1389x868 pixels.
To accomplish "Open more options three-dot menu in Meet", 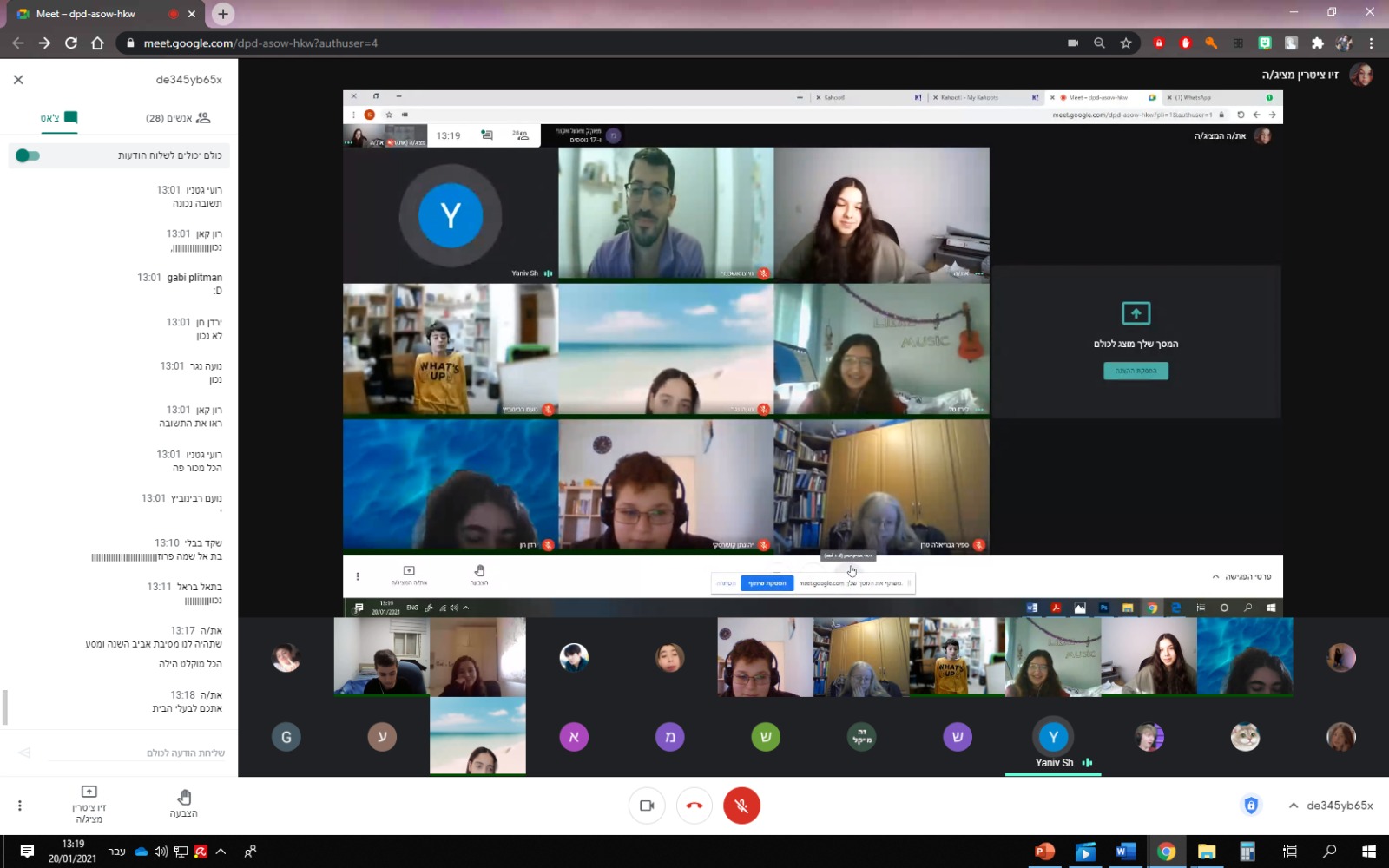I will (x=19, y=806).
